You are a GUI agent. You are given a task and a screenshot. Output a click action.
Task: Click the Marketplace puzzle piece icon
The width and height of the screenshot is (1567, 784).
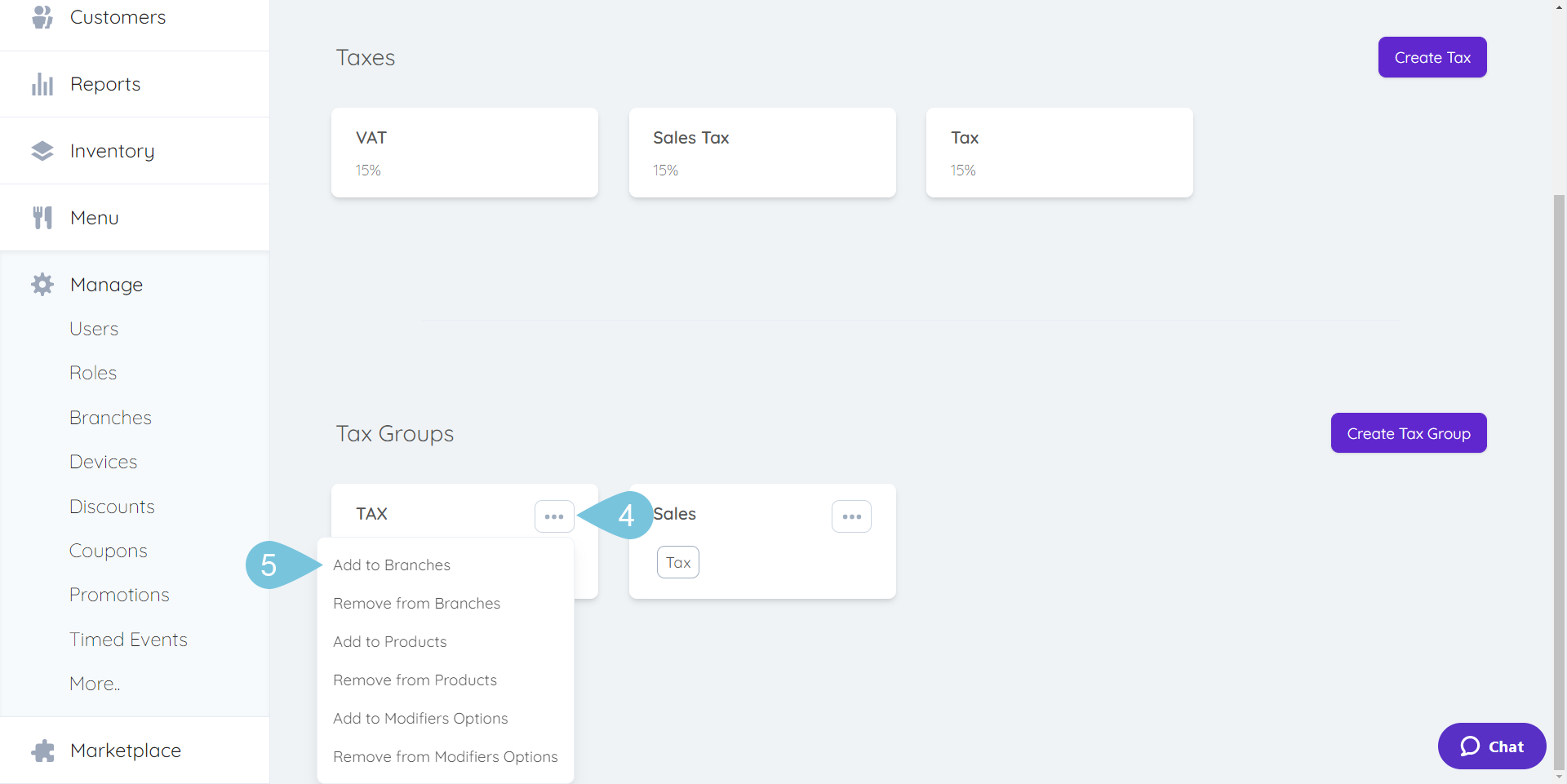tap(42, 751)
